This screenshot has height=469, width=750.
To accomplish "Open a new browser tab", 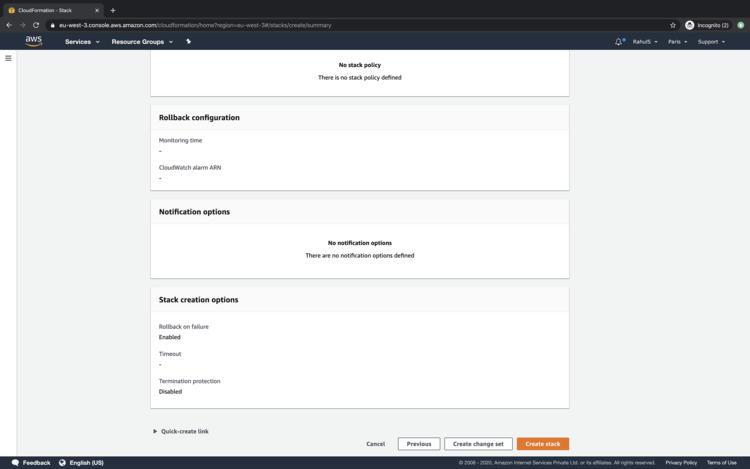I will click(112, 10).
